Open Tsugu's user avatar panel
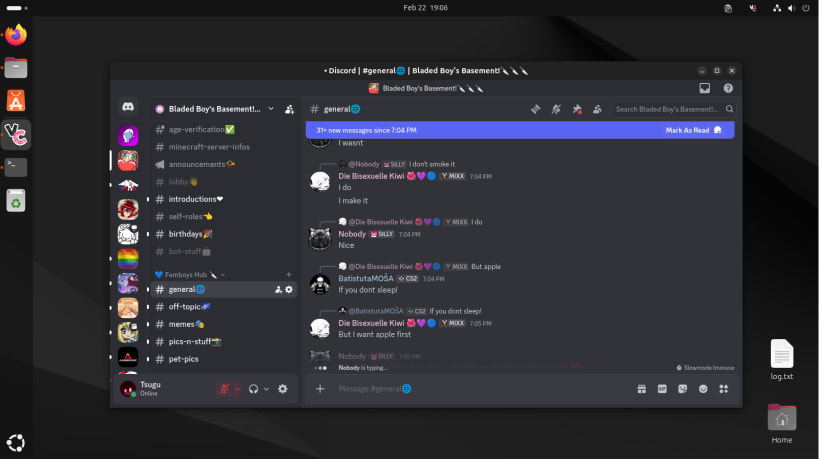Viewport: 819px width, 459px height. point(128,389)
